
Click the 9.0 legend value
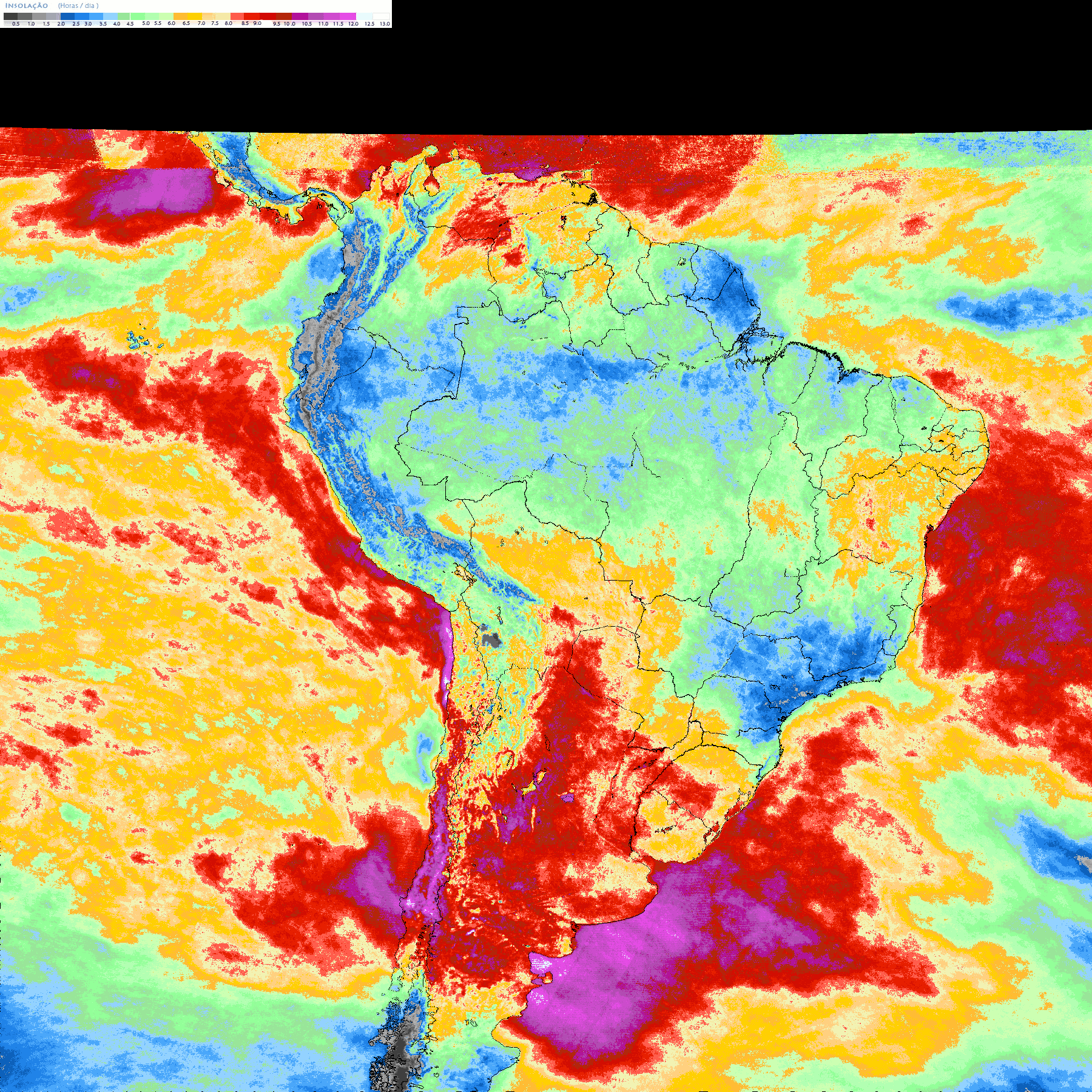[x=257, y=23]
